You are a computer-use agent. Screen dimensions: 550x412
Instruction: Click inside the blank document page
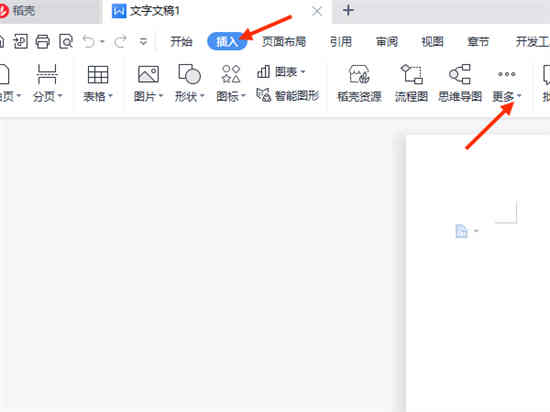[x=478, y=273]
